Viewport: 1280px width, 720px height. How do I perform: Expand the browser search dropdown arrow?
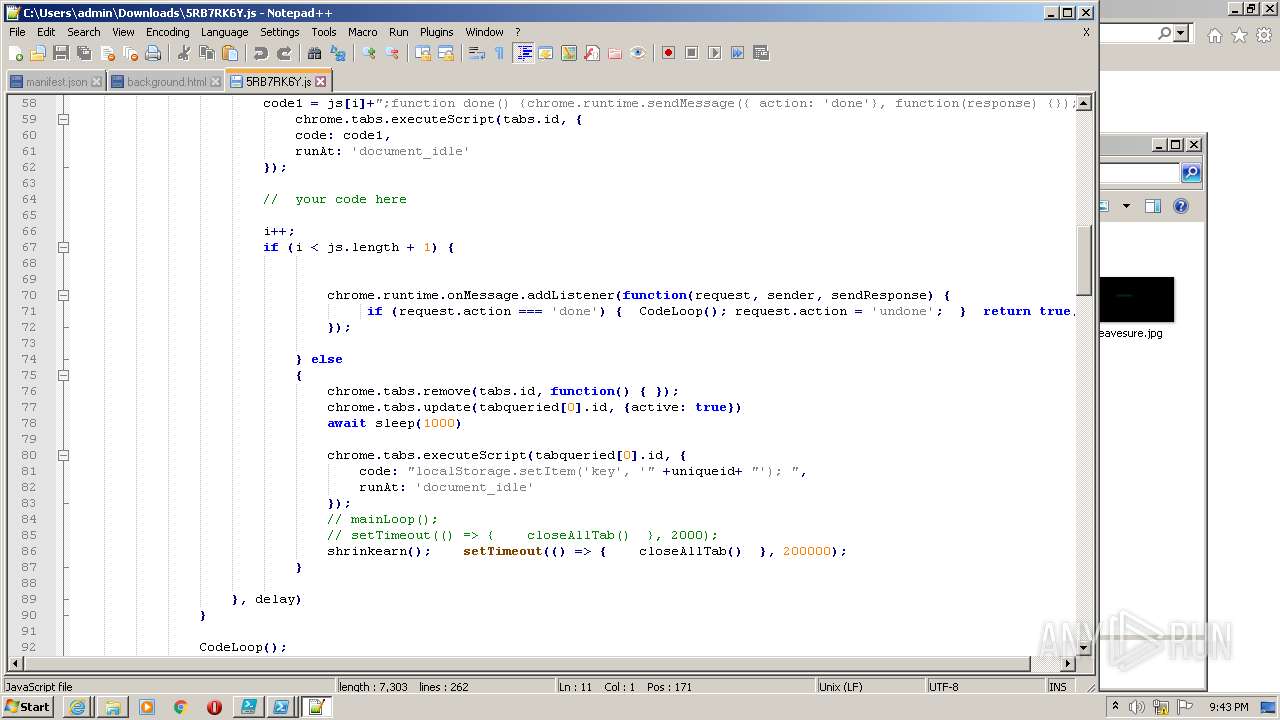point(1181,33)
